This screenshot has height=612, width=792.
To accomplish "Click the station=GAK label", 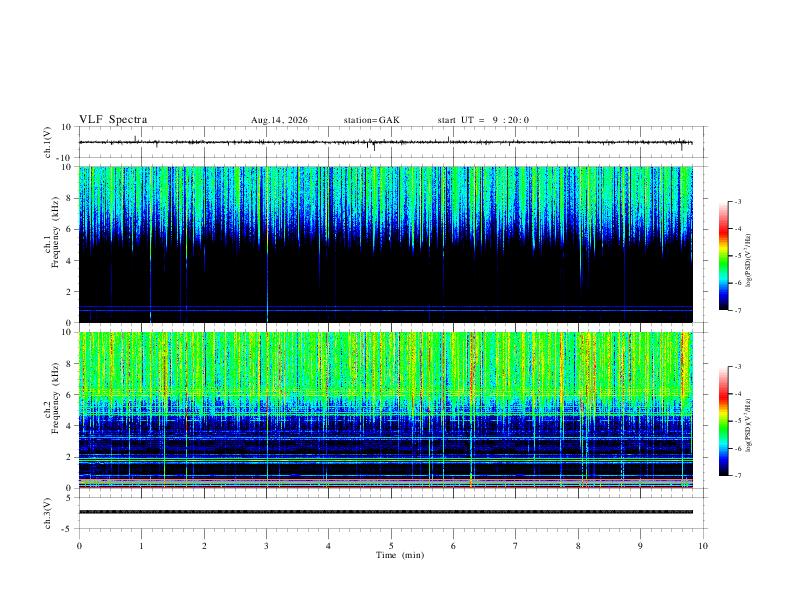I will pos(372,120).
